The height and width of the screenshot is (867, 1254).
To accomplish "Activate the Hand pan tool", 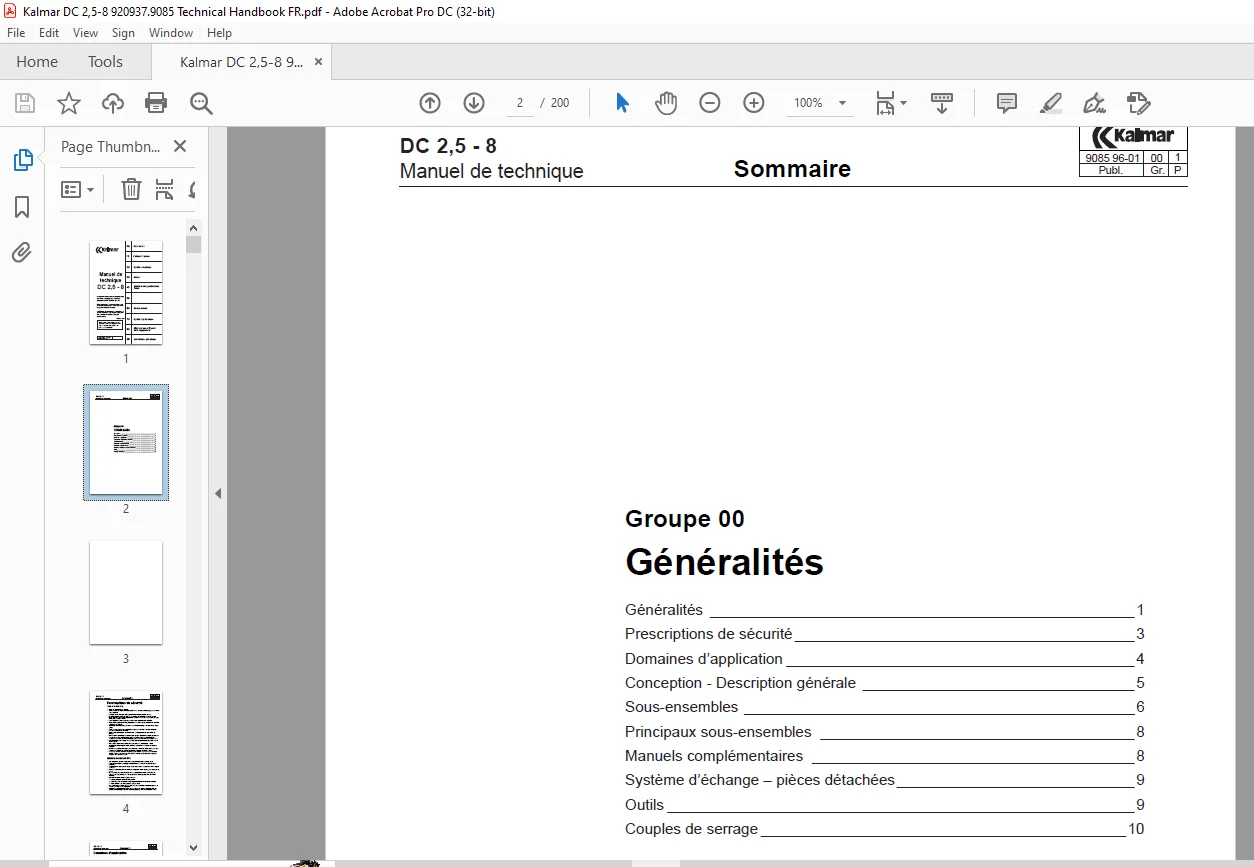I will (x=666, y=103).
